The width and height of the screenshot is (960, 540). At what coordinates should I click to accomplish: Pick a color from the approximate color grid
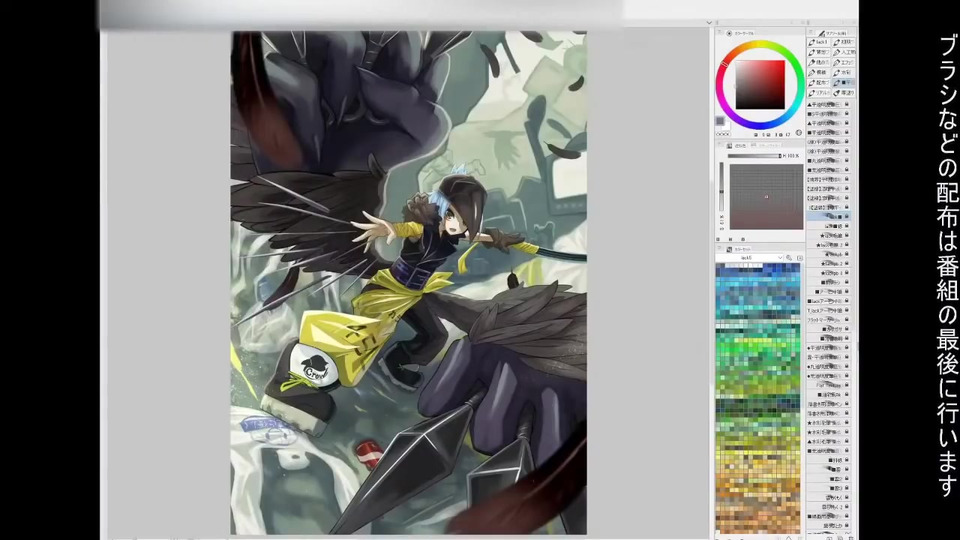coord(767,197)
